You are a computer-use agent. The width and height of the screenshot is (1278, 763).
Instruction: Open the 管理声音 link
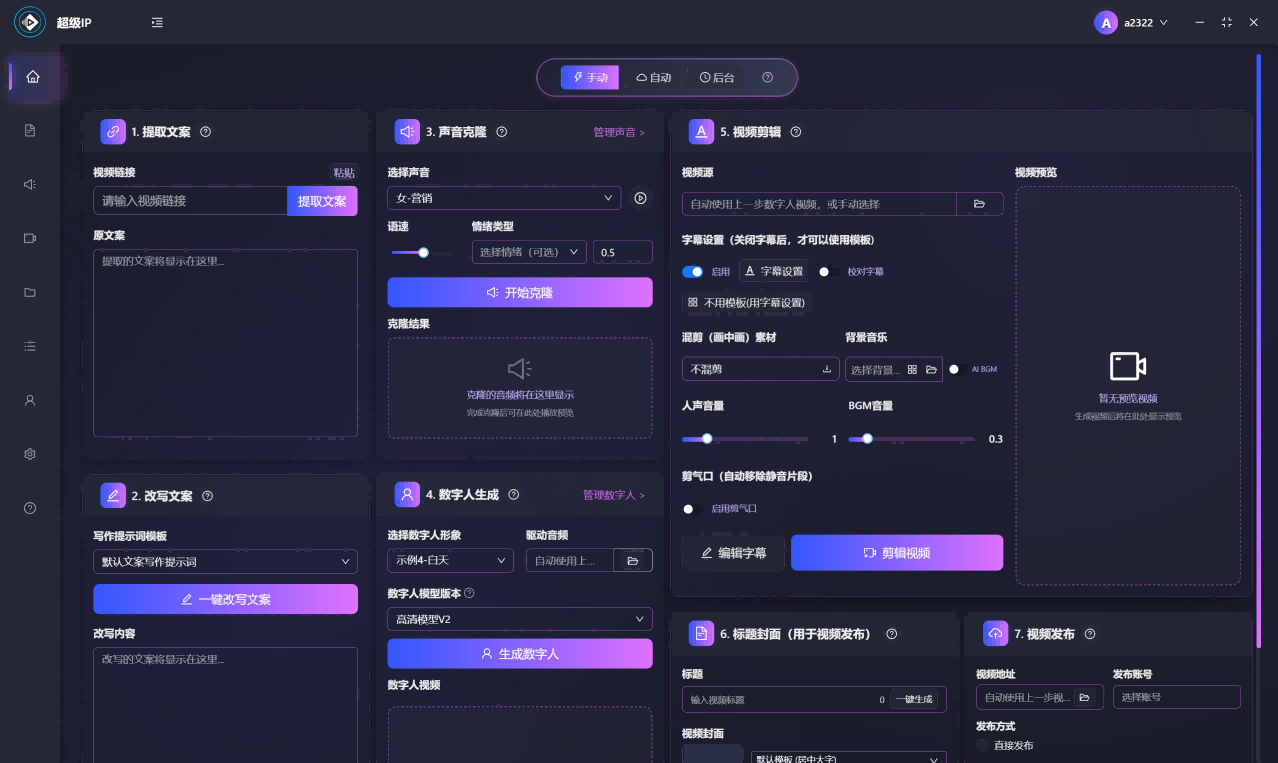pyautogui.click(x=618, y=132)
